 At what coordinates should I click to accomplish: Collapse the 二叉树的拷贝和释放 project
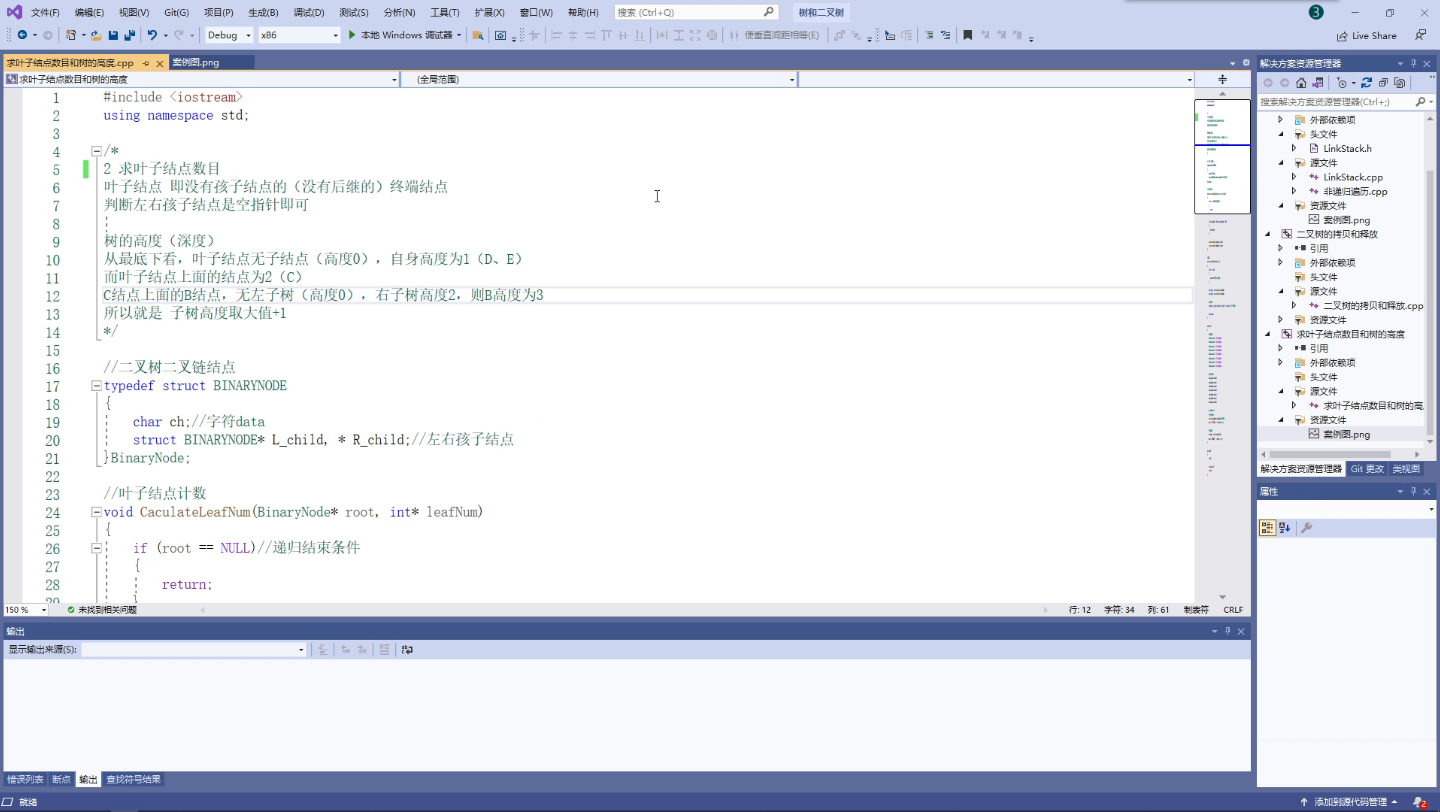tap(1268, 234)
